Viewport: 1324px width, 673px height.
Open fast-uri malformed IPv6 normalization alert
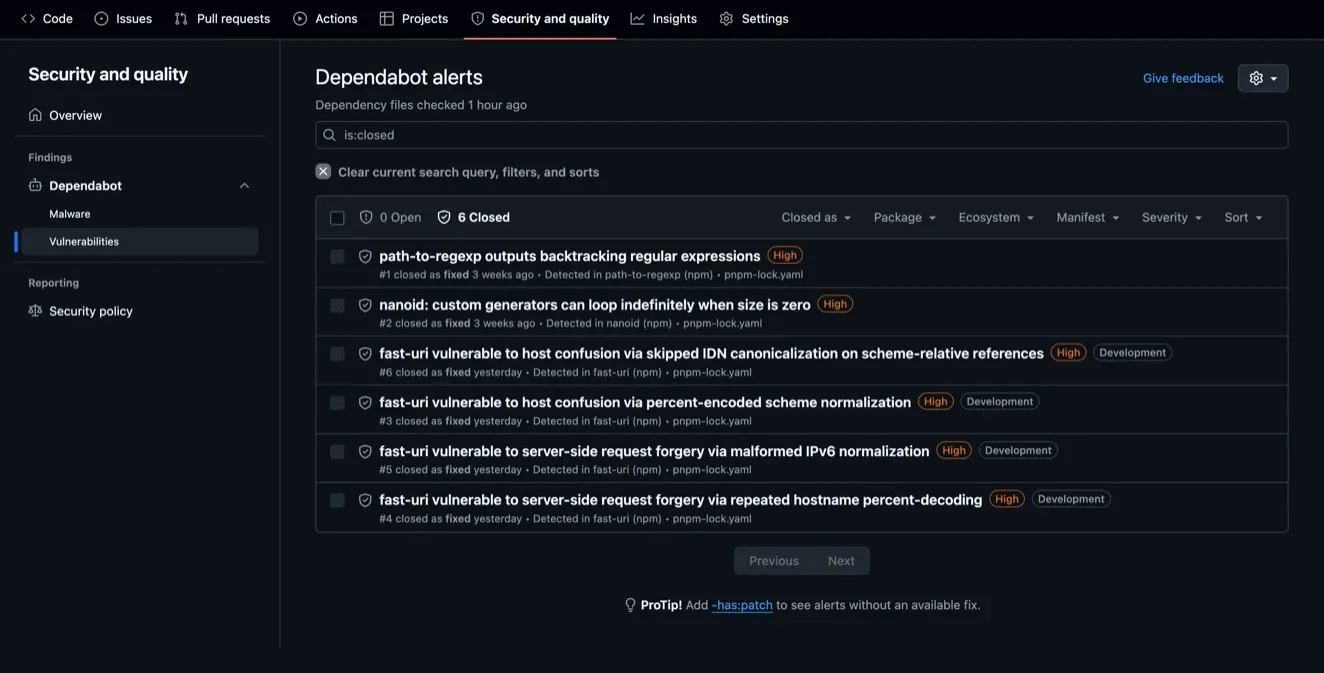coord(654,451)
